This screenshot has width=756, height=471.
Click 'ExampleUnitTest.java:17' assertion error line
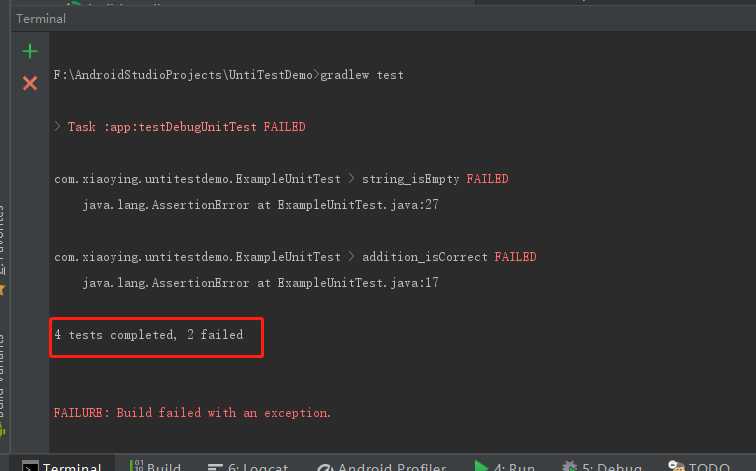[x=260, y=283]
